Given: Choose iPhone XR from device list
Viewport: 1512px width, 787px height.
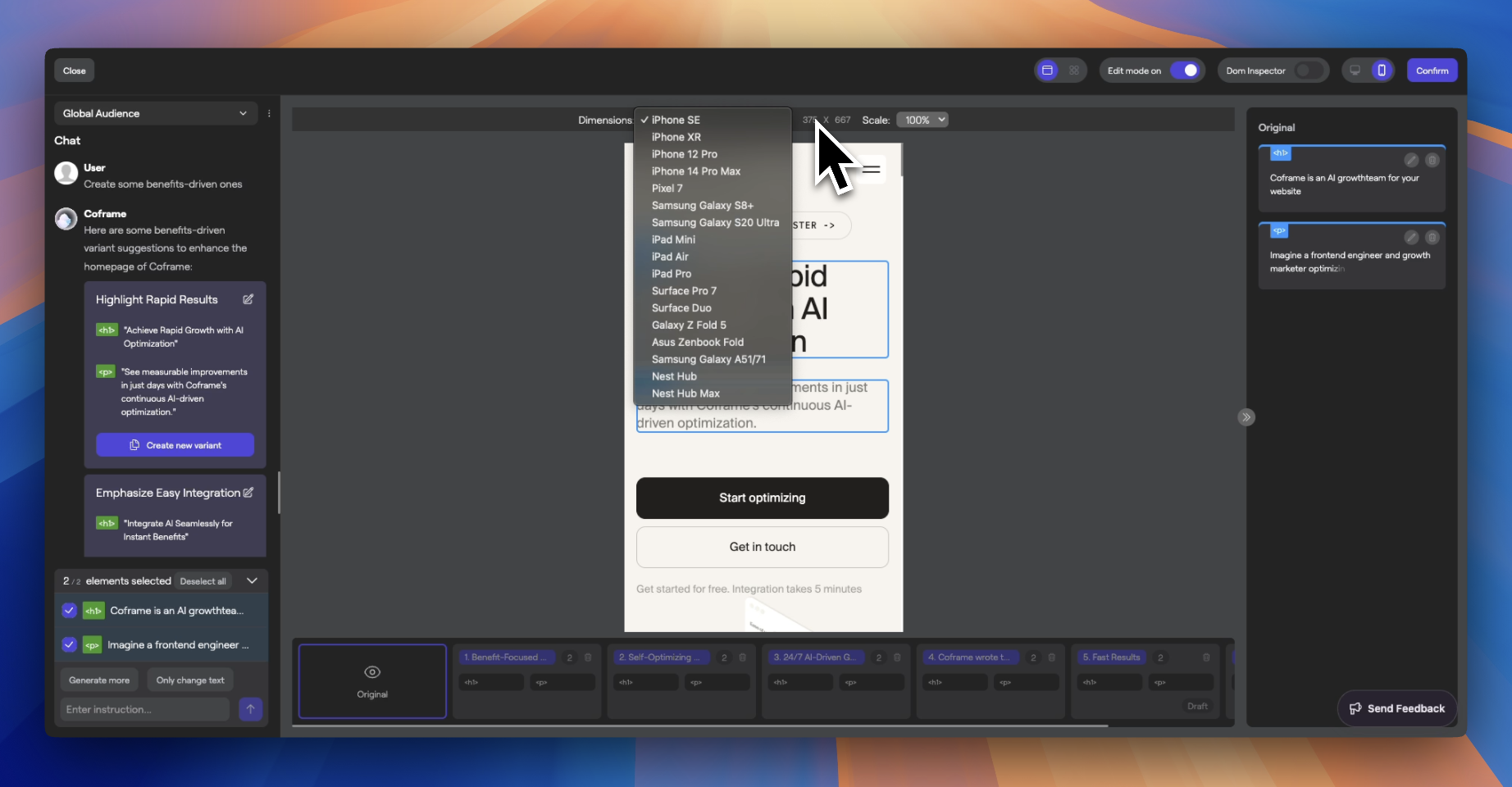Looking at the screenshot, I should 712,137.
